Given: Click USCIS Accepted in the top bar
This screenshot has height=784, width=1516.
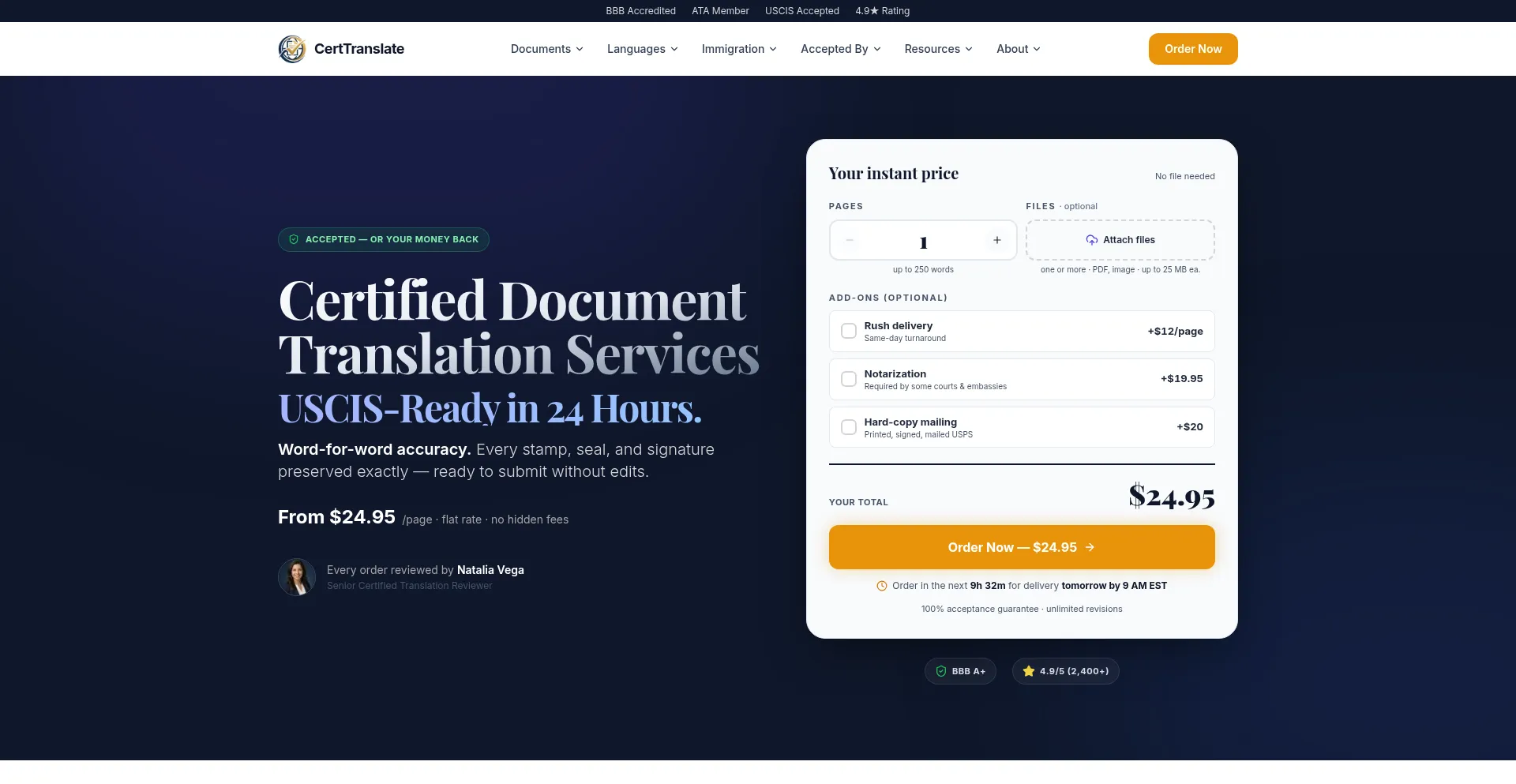Looking at the screenshot, I should (802, 11).
